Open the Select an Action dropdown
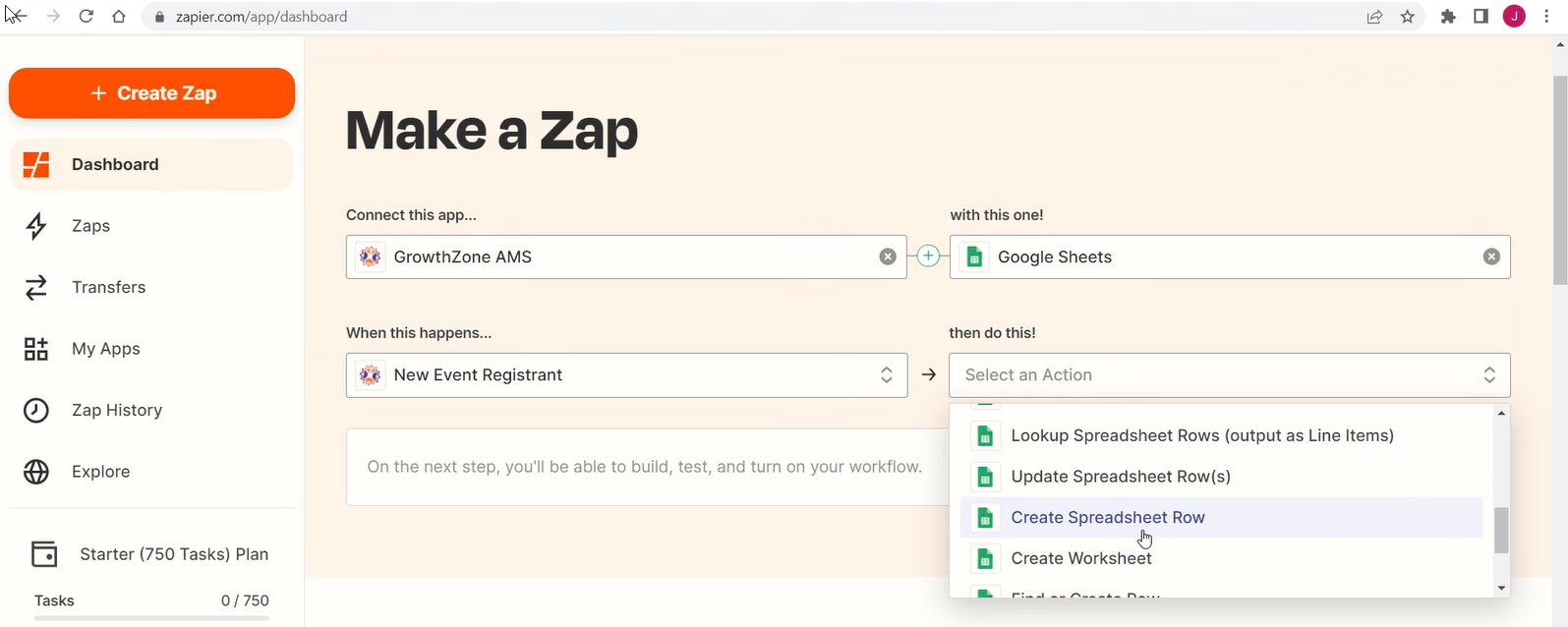This screenshot has height=627, width=1568. coord(1229,375)
